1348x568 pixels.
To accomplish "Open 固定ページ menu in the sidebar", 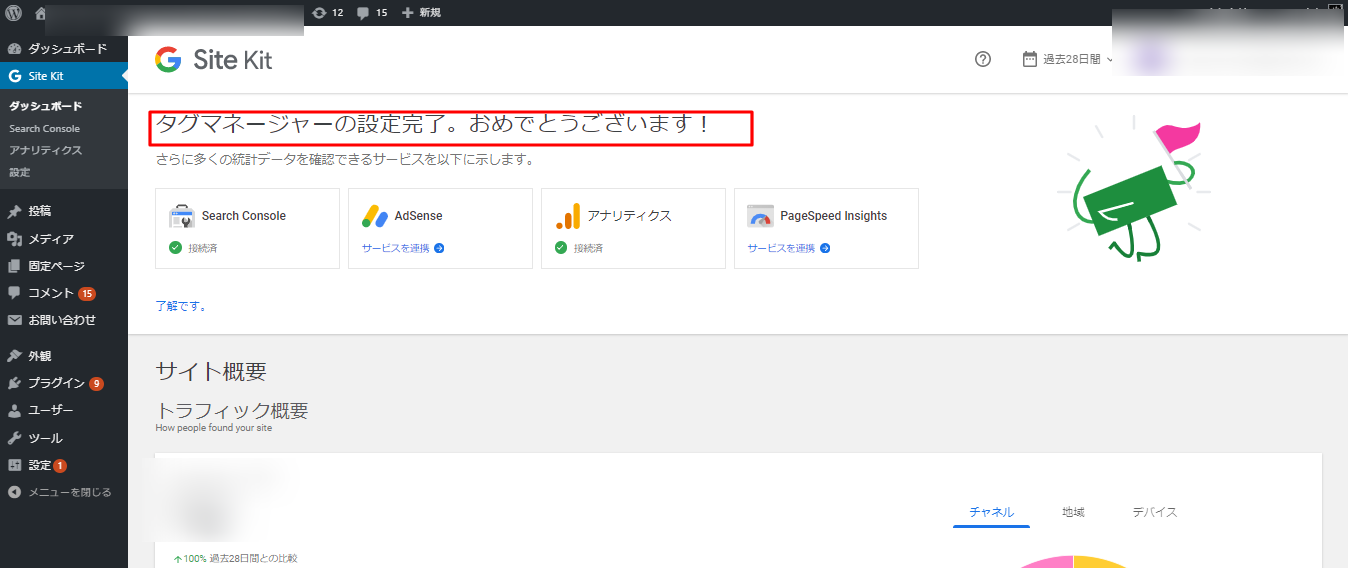I will point(64,266).
